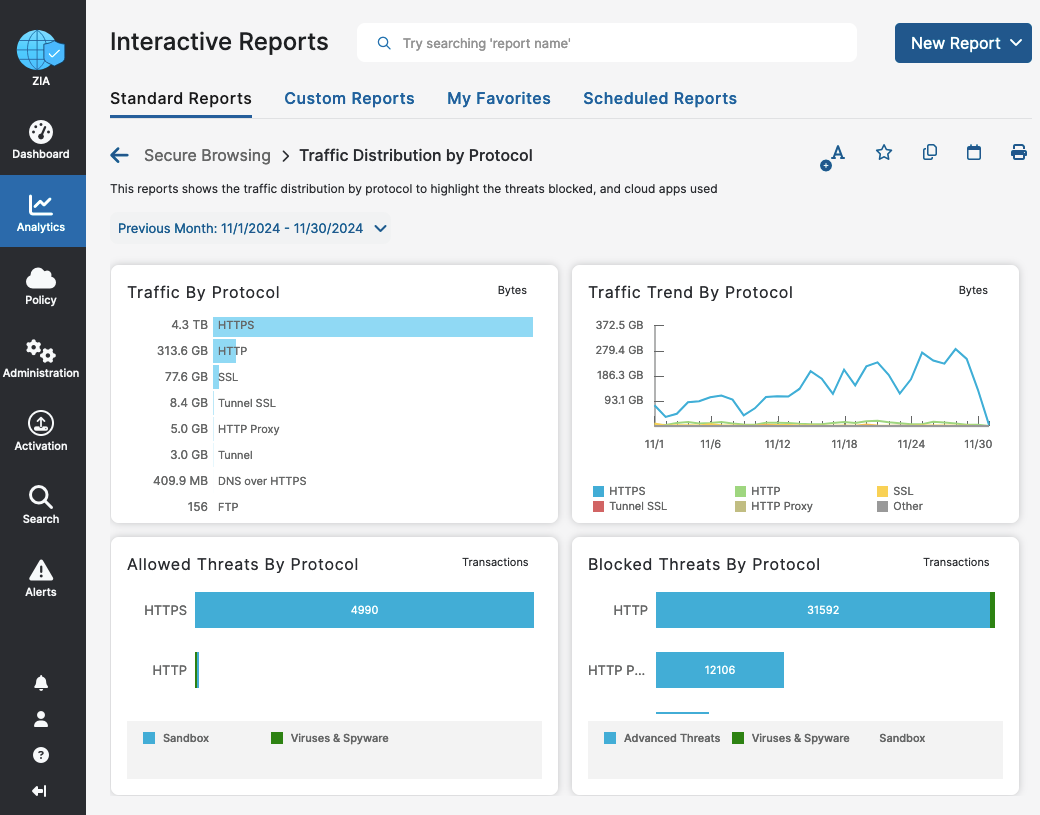Open the Dashboard in sidebar

click(x=41, y=140)
